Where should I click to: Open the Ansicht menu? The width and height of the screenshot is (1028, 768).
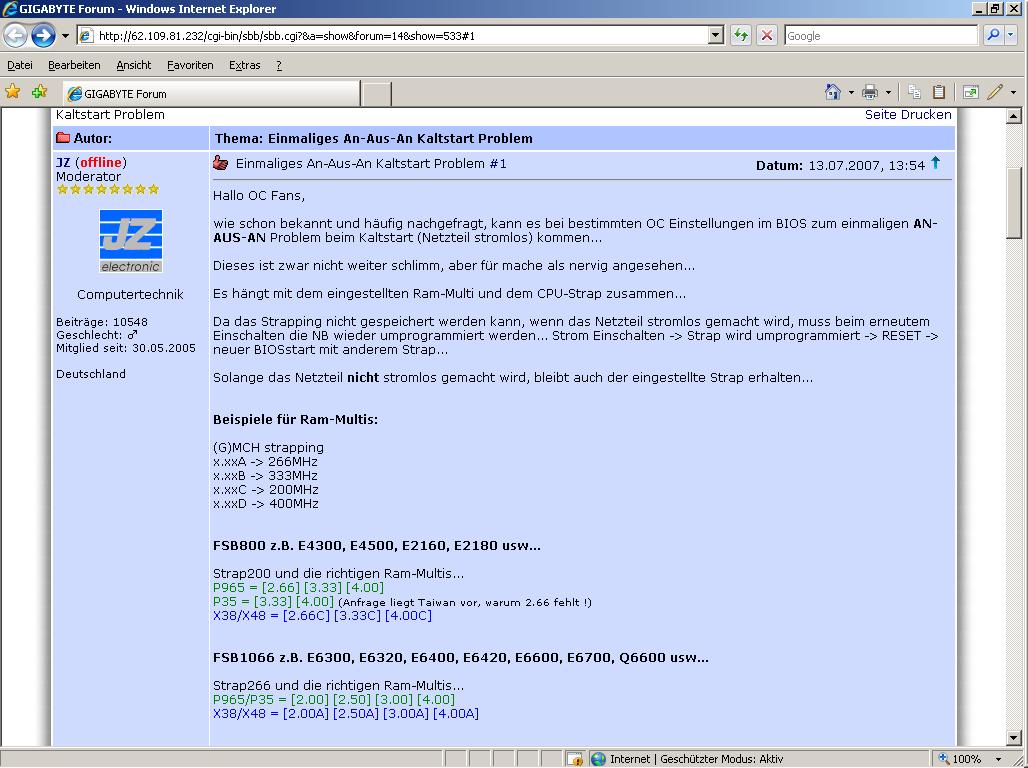134,65
